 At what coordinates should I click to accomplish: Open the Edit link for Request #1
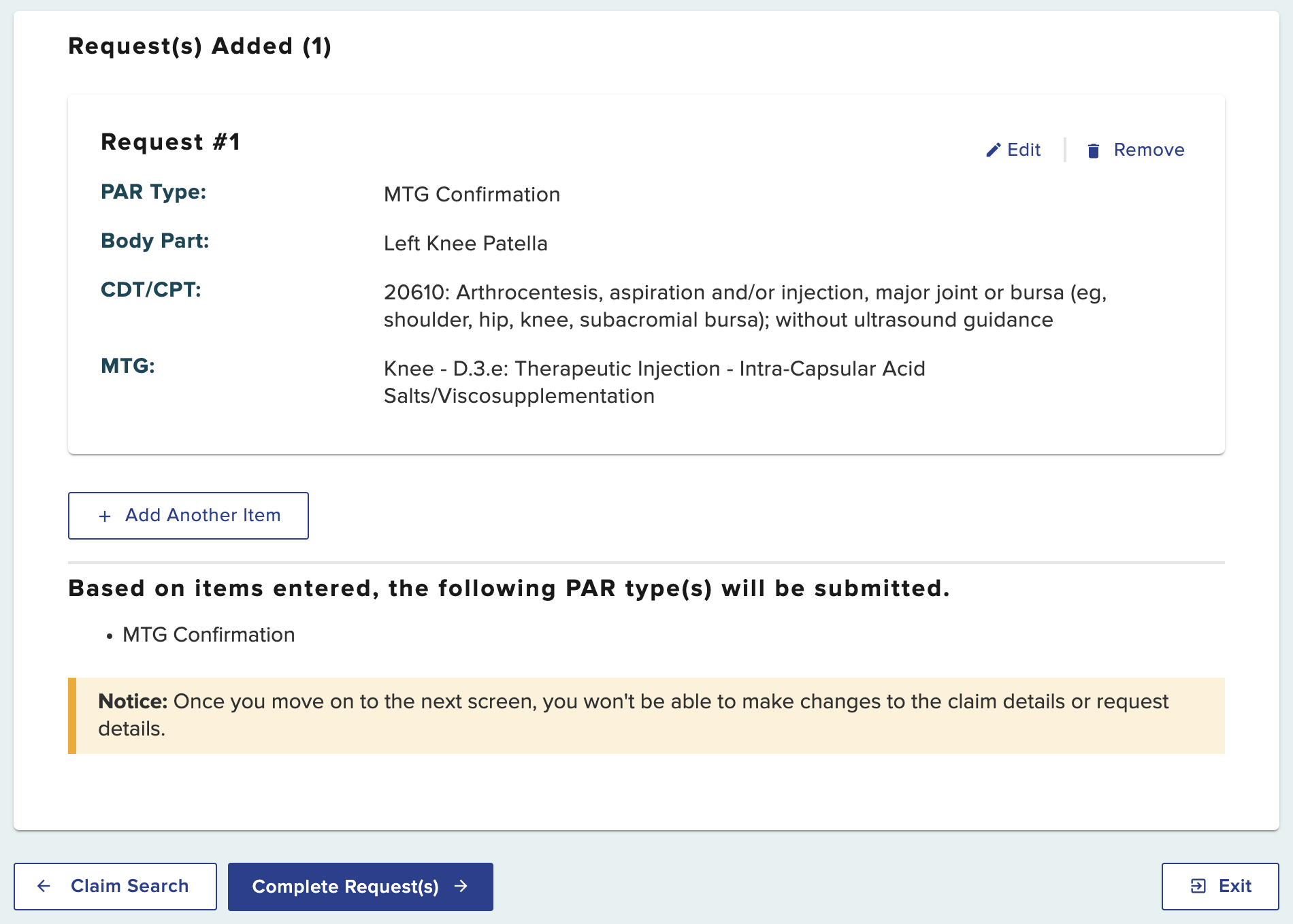1024,150
